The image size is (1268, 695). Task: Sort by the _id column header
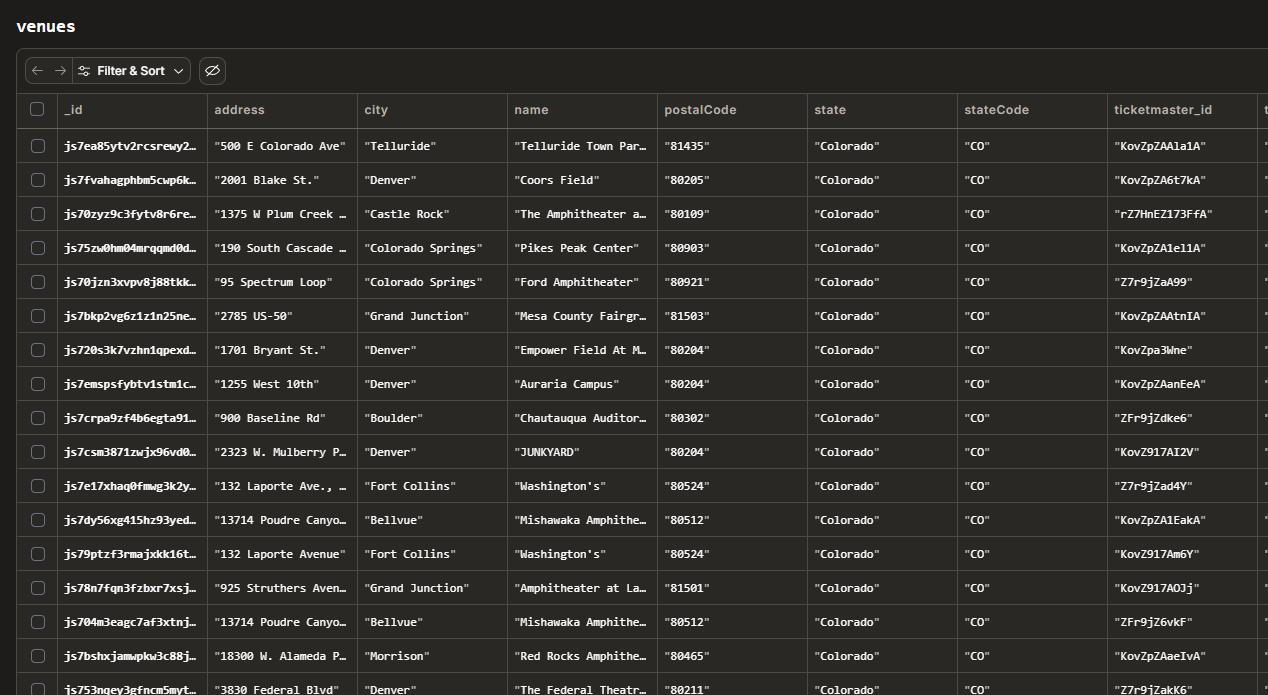pos(132,110)
